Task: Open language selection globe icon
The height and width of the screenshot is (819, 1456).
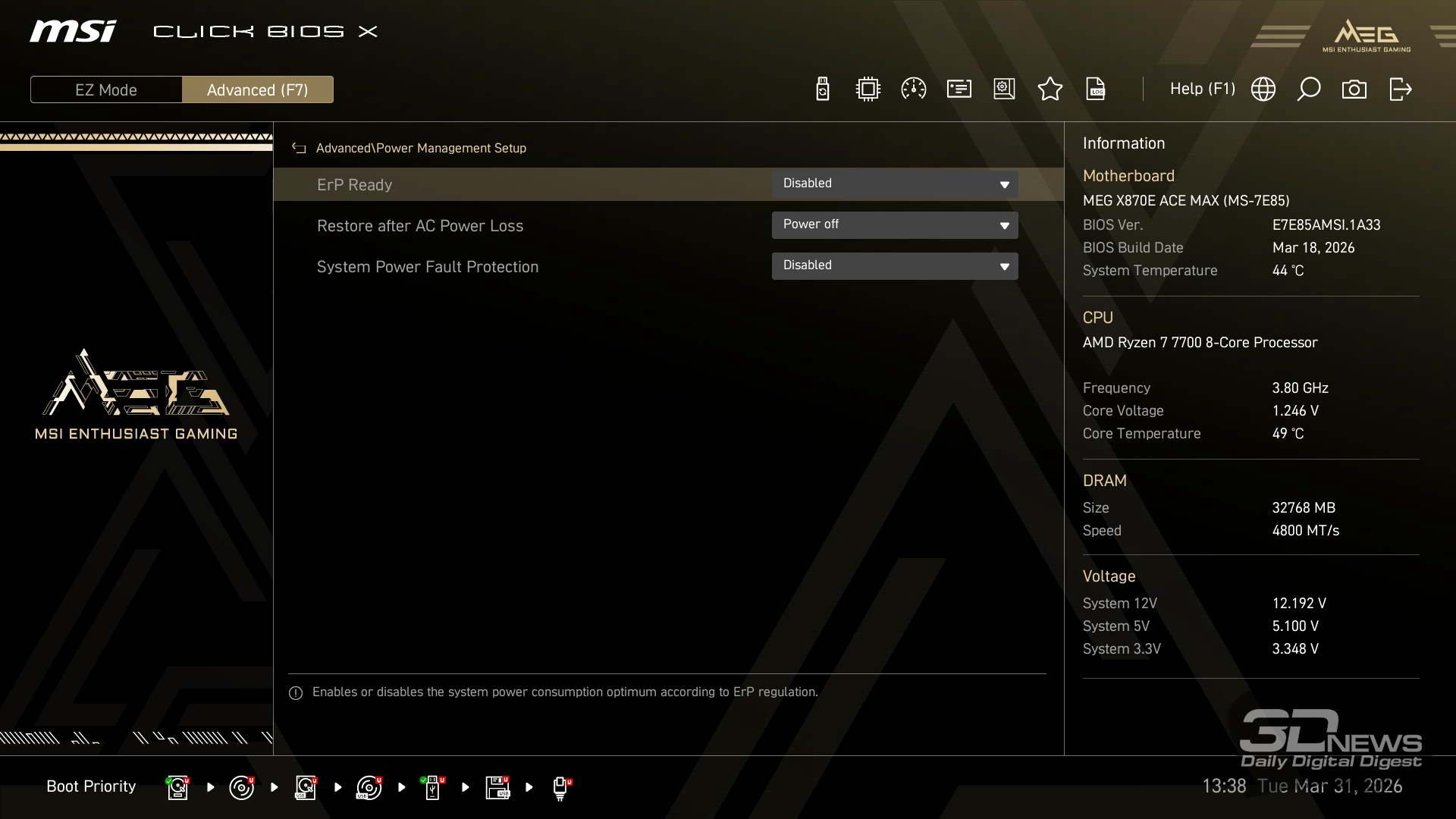Action: (1263, 89)
